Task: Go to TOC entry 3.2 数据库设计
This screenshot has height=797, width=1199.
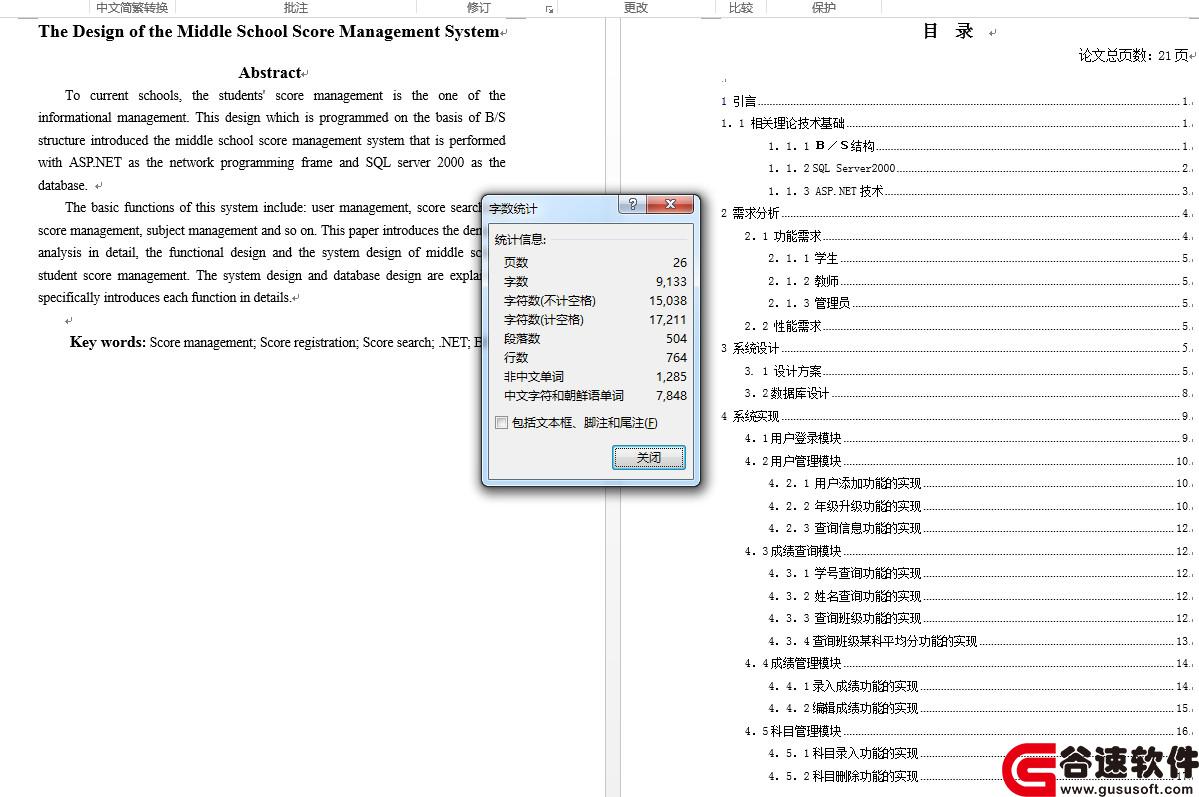Action: point(968,393)
